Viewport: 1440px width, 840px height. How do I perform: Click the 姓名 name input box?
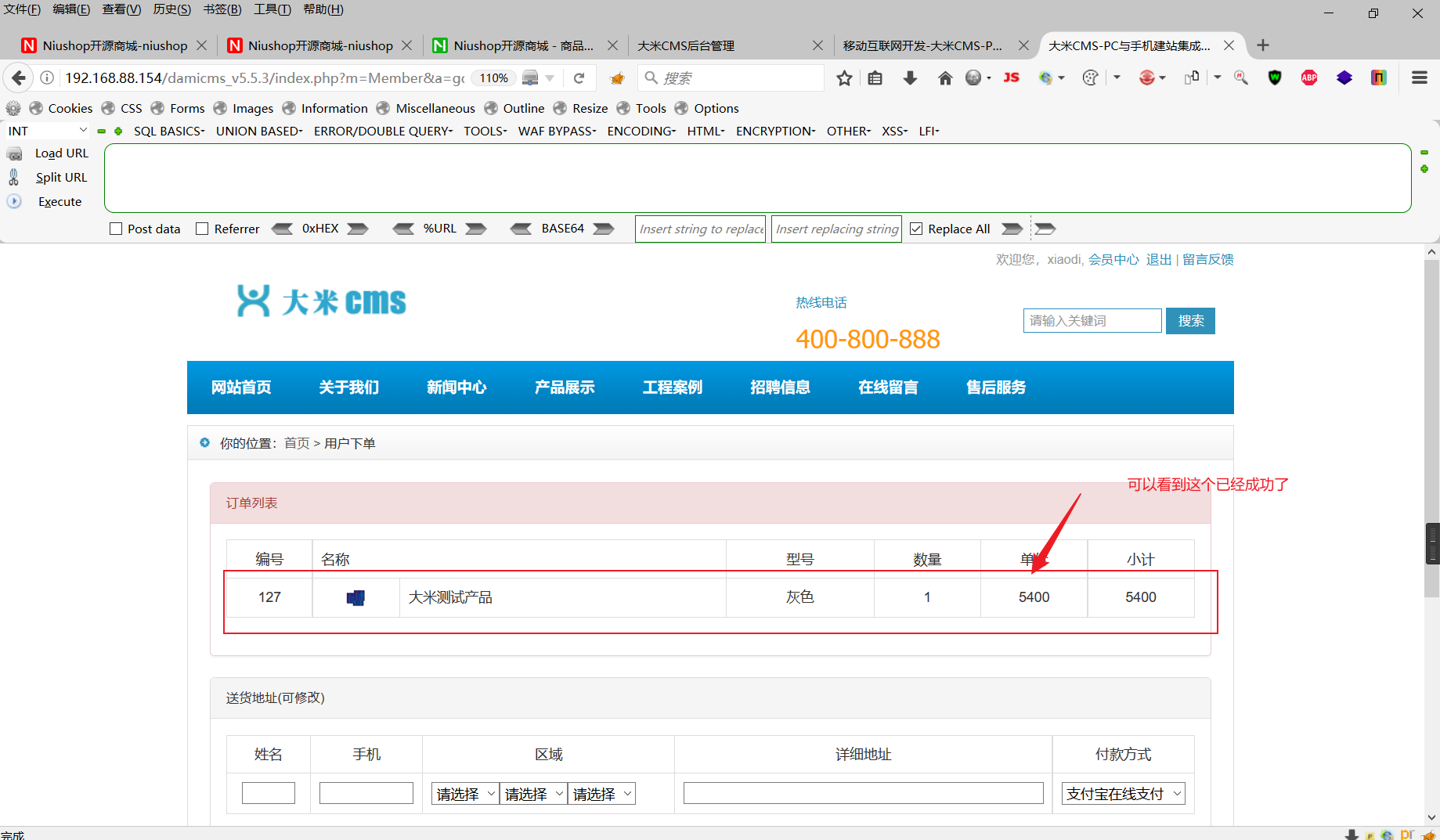tap(269, 793)
